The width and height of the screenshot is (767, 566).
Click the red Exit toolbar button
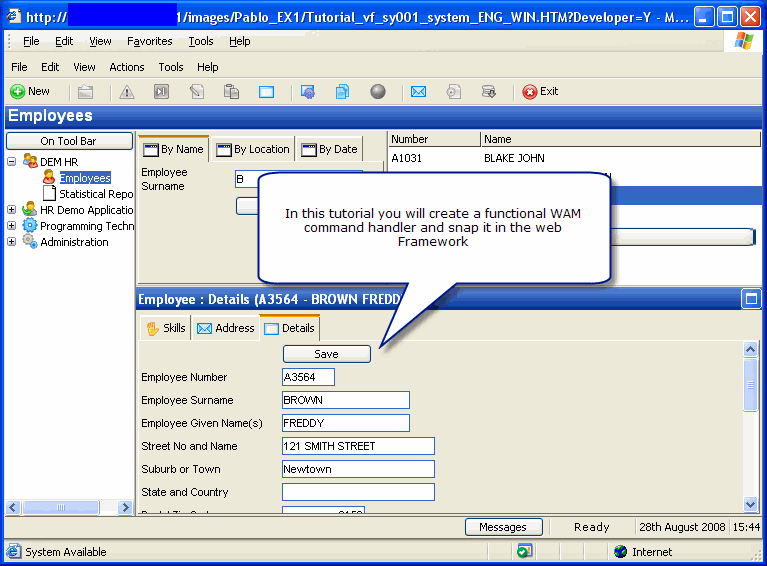click(540, 91)
